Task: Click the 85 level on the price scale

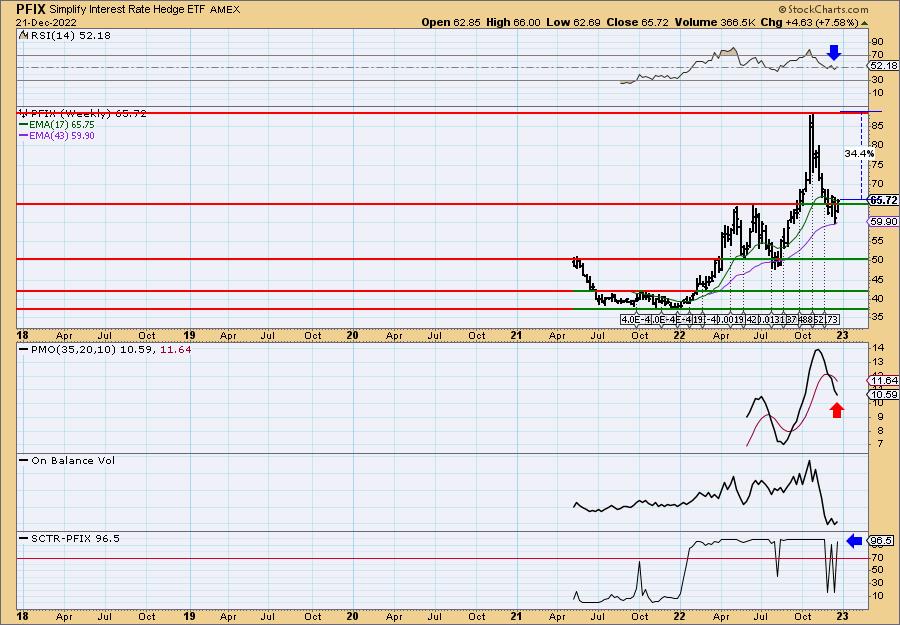Action: coord(876,125)
